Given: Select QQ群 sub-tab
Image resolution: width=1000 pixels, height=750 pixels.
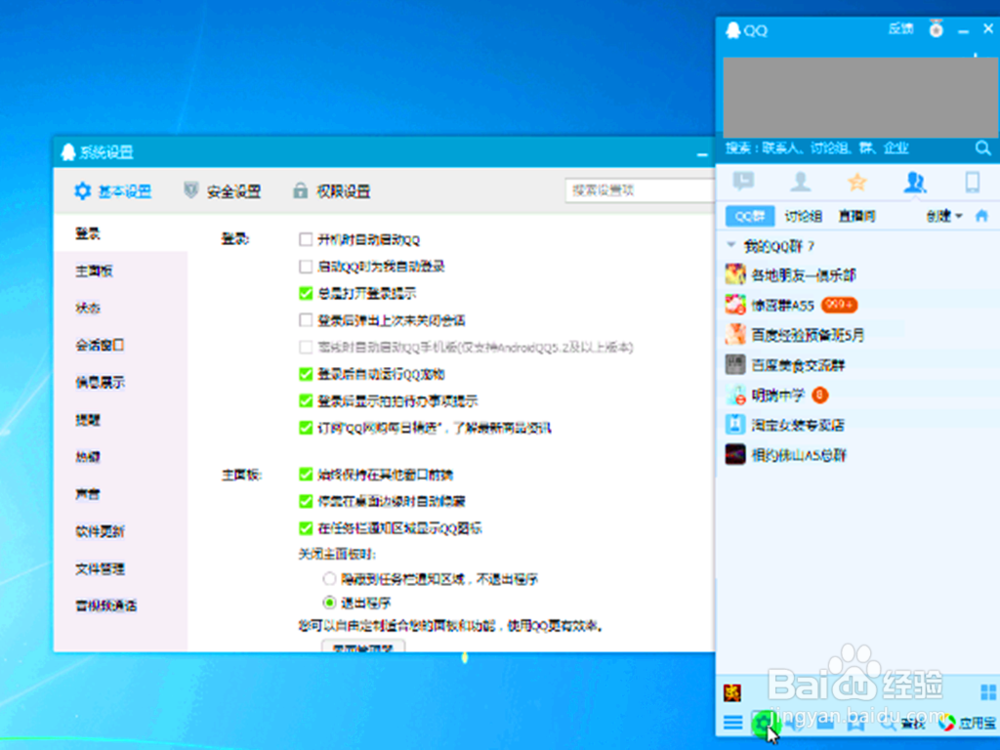Looking at the screenshot, I should tap(750, 216).
